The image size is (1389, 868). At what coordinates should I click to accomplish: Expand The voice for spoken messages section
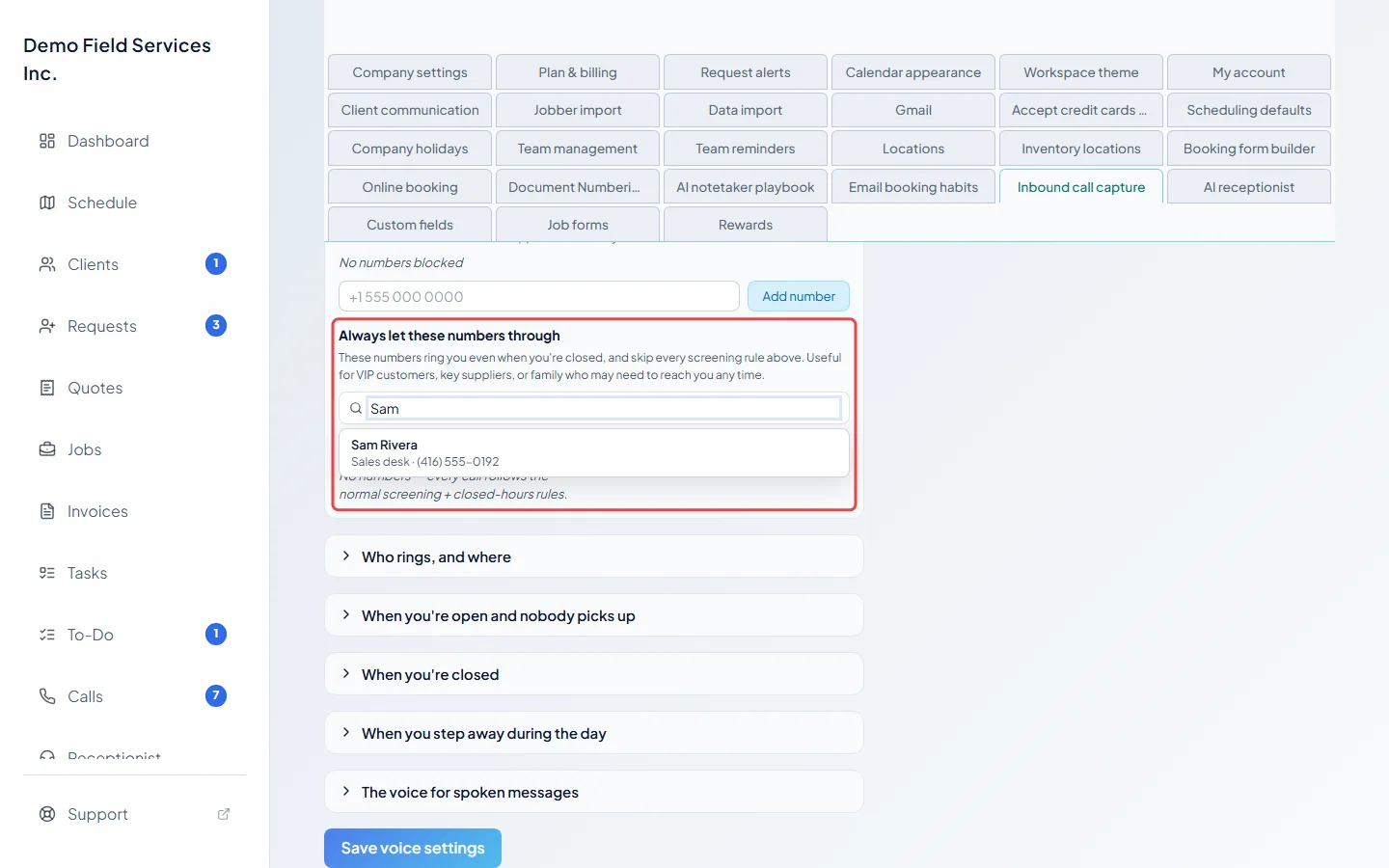click(x=594, y=792)
